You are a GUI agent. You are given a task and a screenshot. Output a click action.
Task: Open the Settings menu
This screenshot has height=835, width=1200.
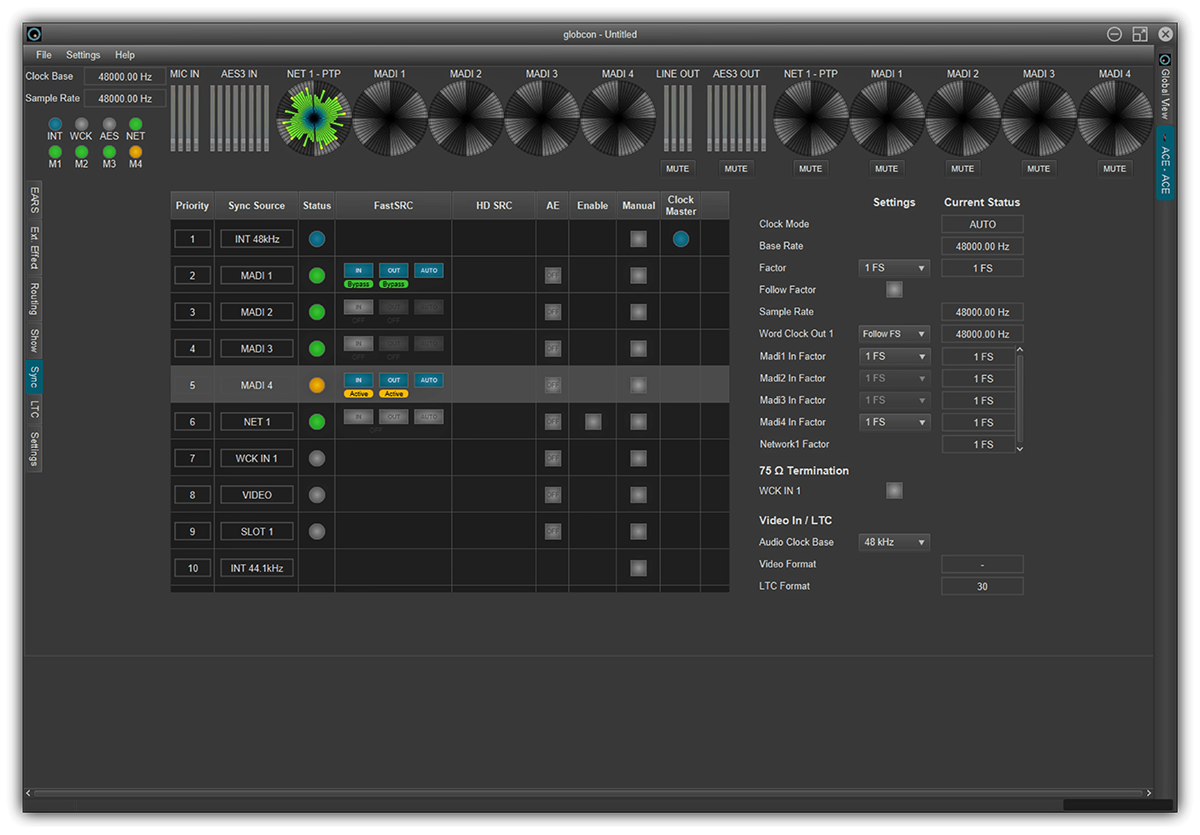[83, 55]
